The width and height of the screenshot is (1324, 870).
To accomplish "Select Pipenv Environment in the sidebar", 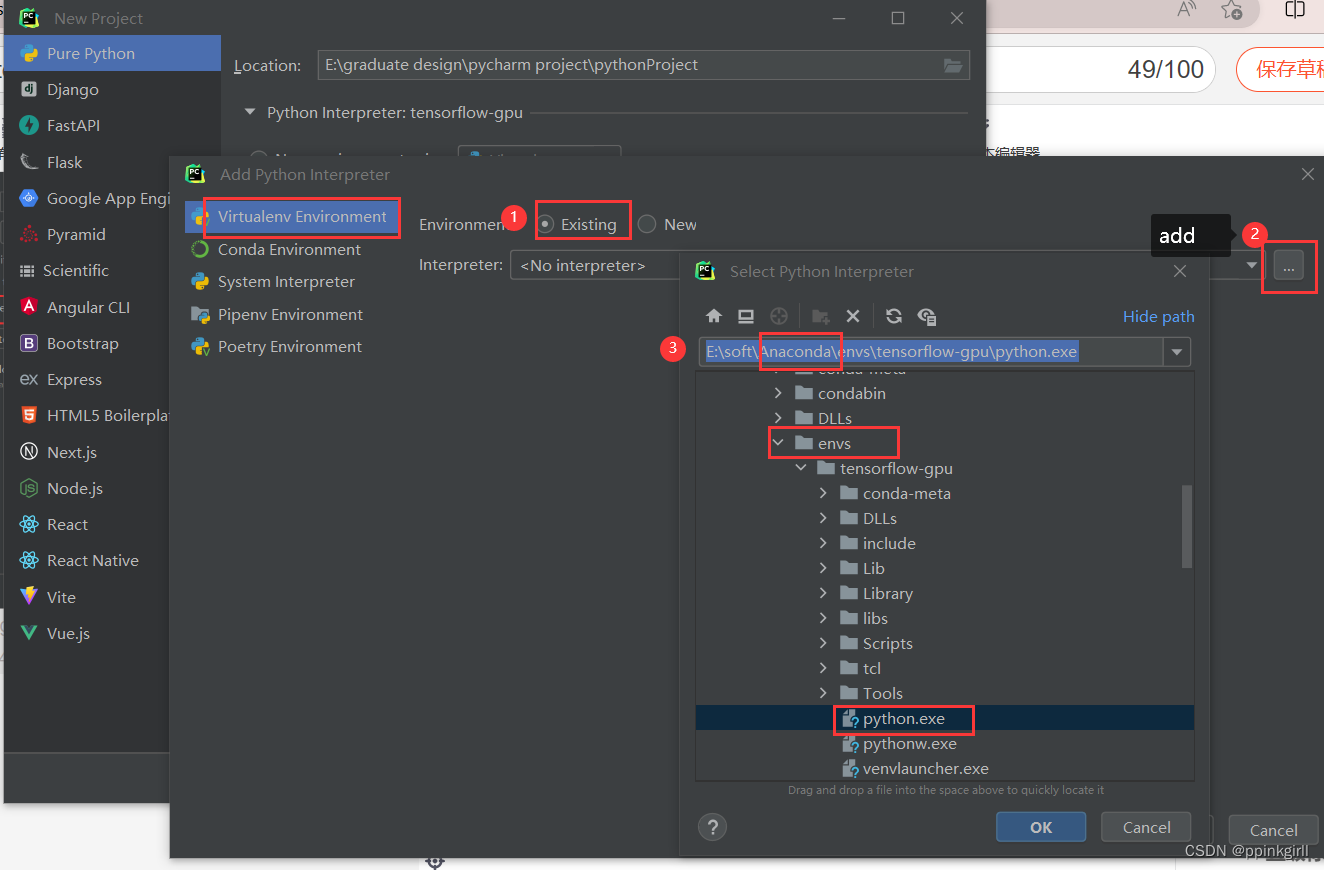I will 292,314.
